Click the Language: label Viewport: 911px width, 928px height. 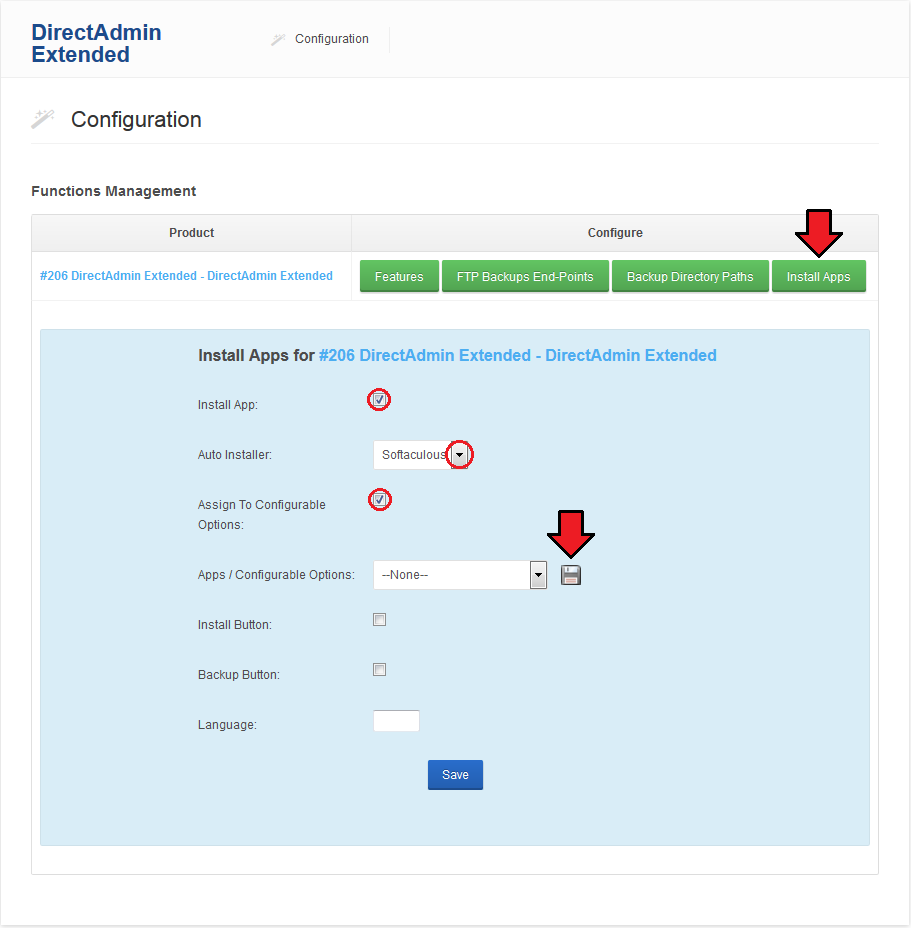[227, 725]
